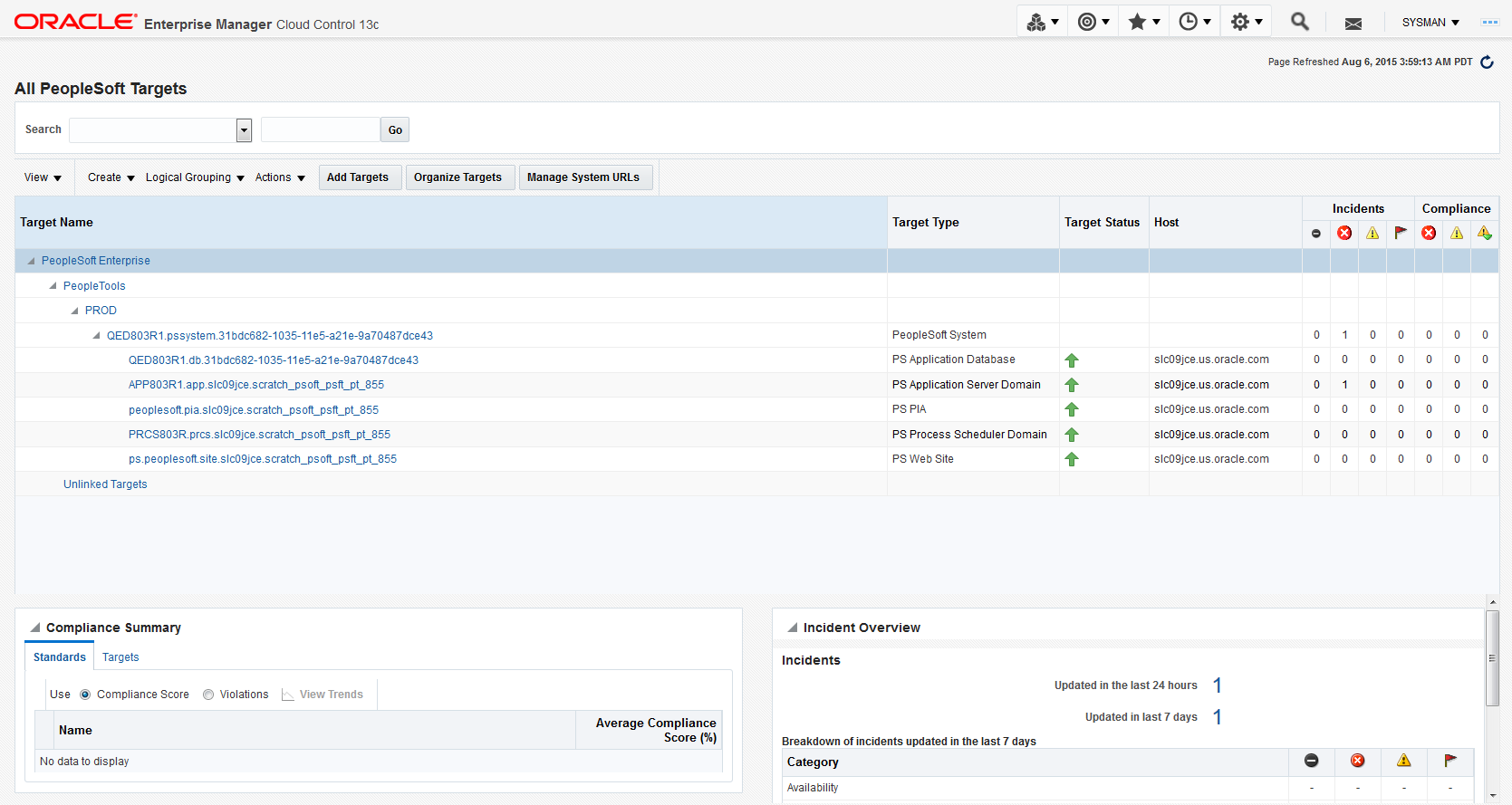1512x805 pixels.
Task: Click the fatal icon in incident breakdown header
Action: click(x=1311, y=761)
